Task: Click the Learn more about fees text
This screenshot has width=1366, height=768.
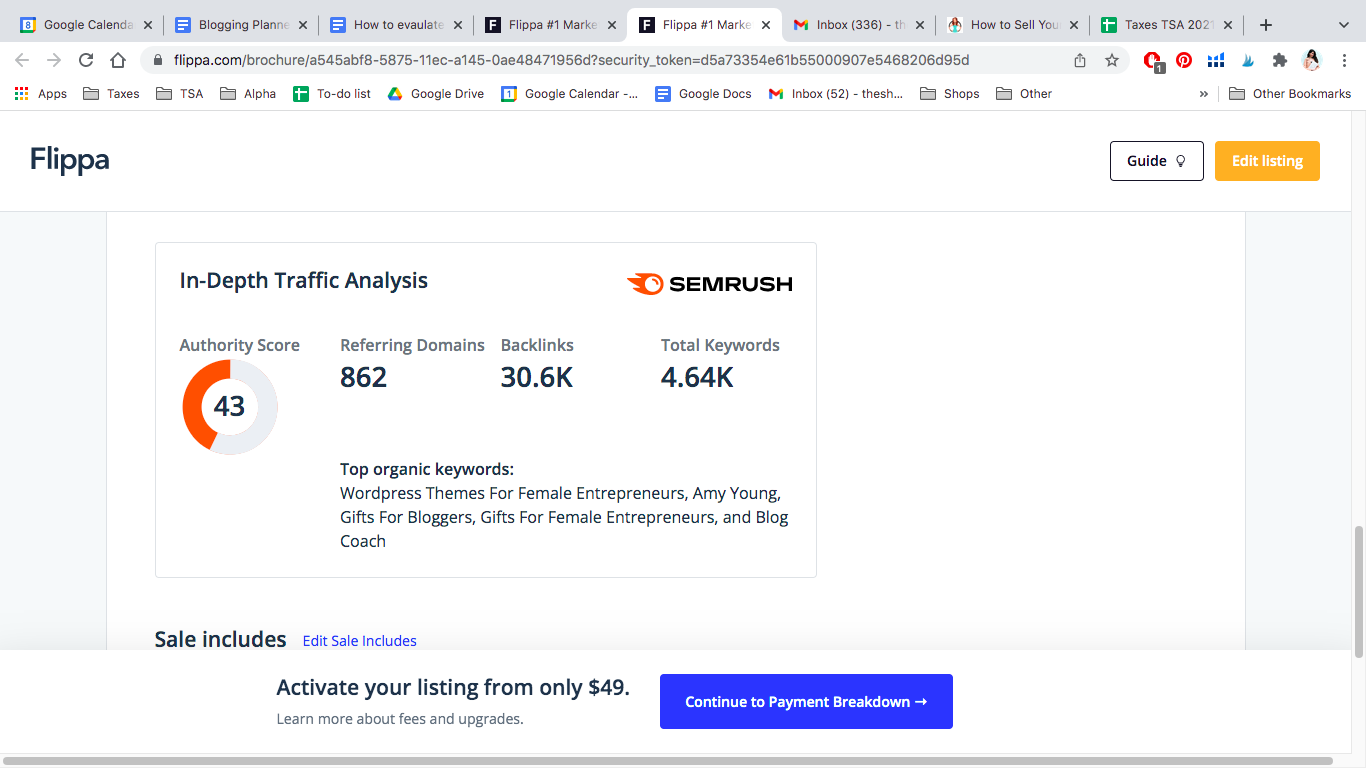Action: coord(400,719)
